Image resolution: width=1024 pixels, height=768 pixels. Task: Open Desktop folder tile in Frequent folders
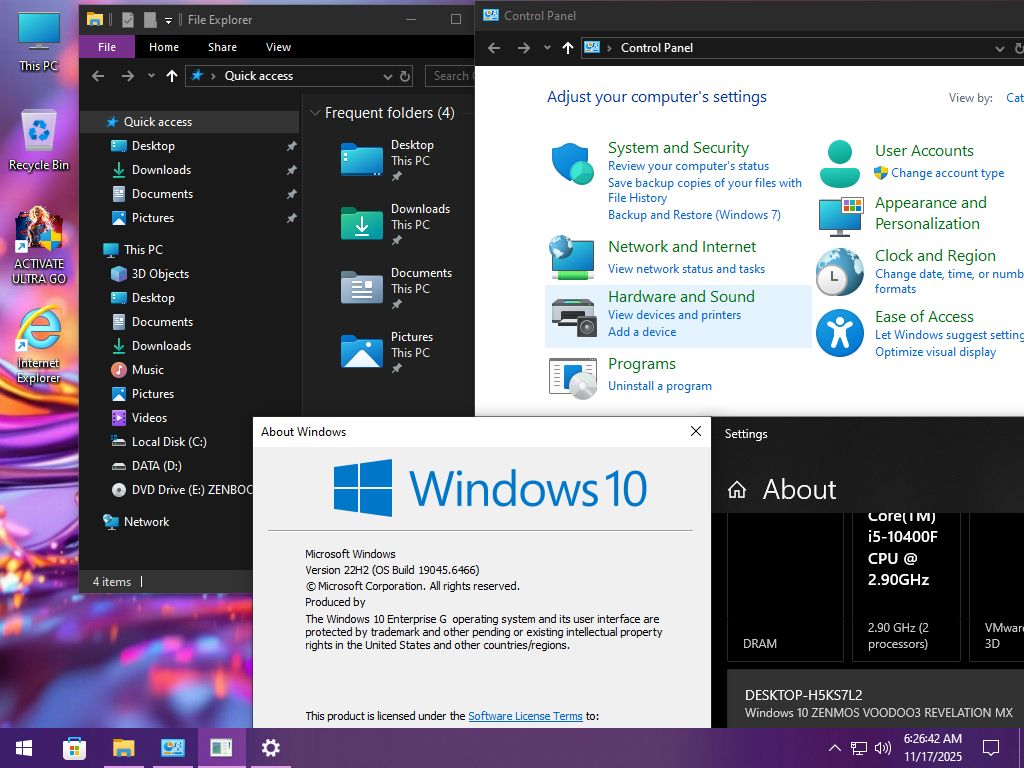coord(396,160)
